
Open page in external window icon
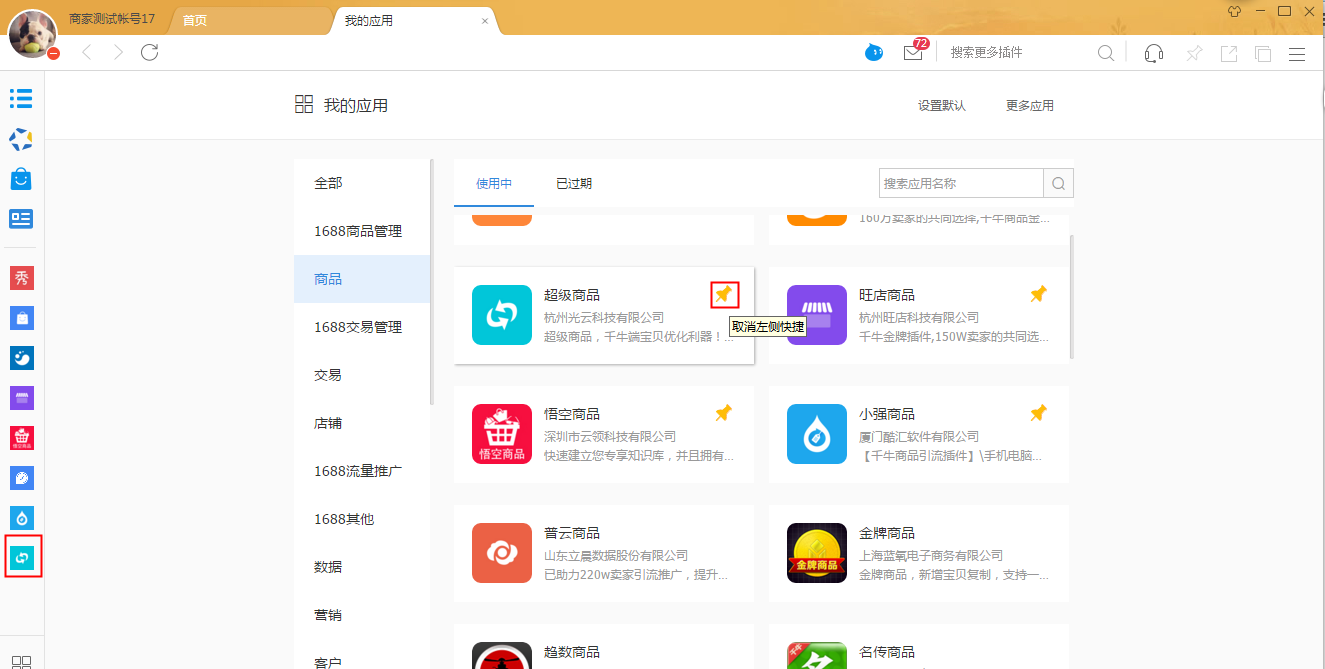(x=1229, y=53)
